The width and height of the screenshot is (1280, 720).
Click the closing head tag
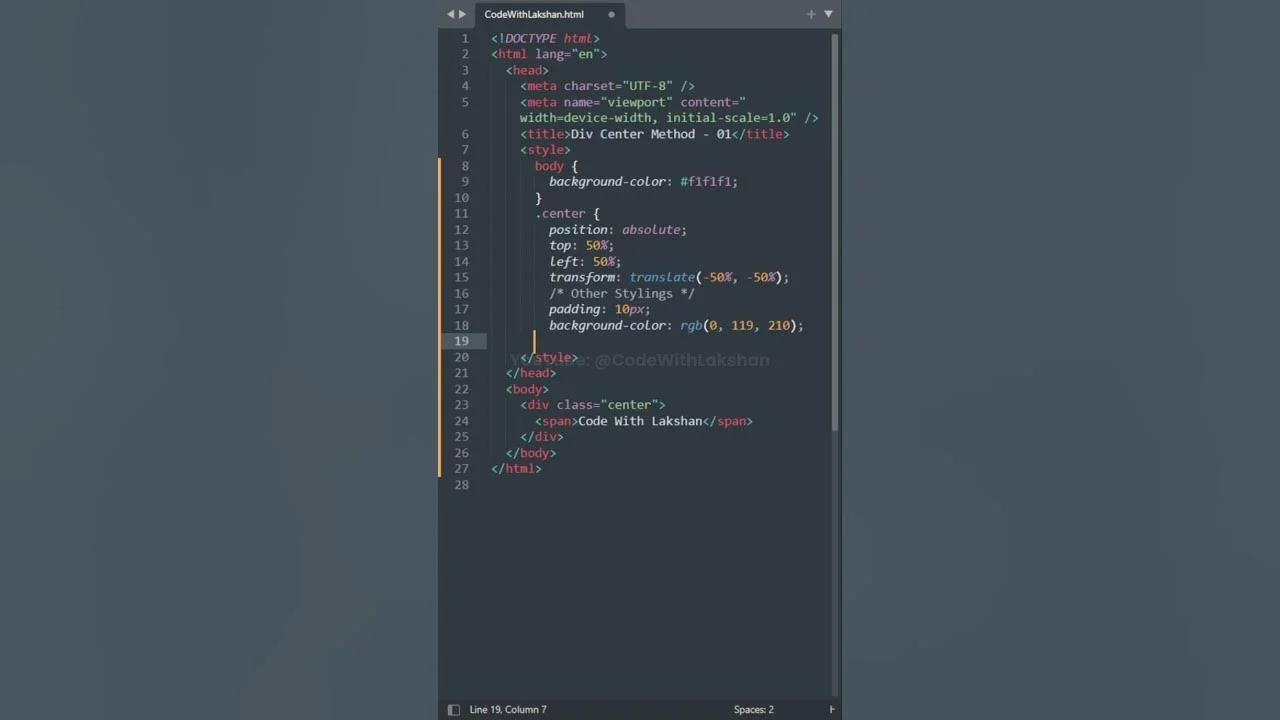[x=530, y=373]
